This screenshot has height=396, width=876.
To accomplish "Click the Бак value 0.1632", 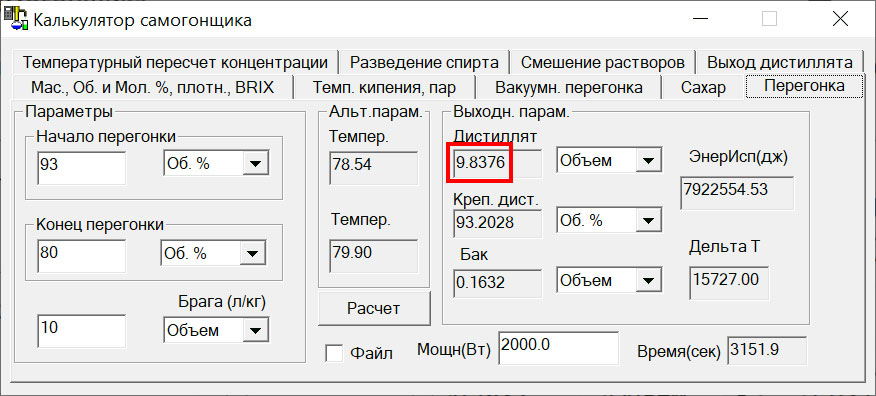I will pyautogui.click(x=497, y=284).
